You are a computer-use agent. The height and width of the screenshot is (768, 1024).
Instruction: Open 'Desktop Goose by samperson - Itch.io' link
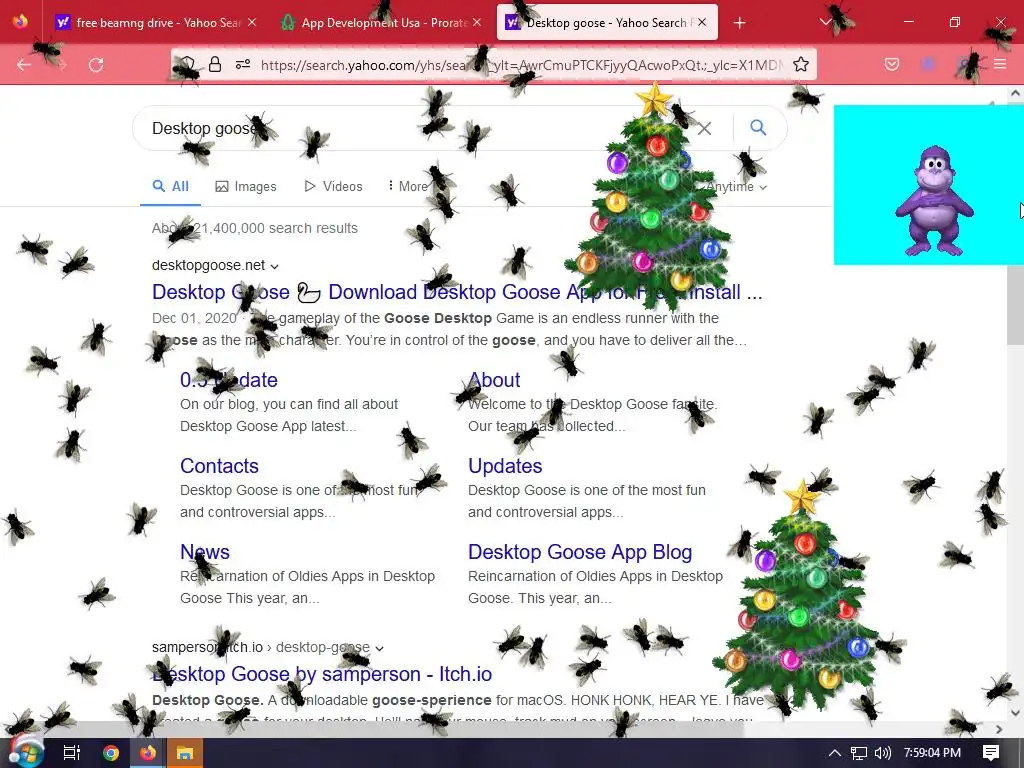(x=322, y=674)
